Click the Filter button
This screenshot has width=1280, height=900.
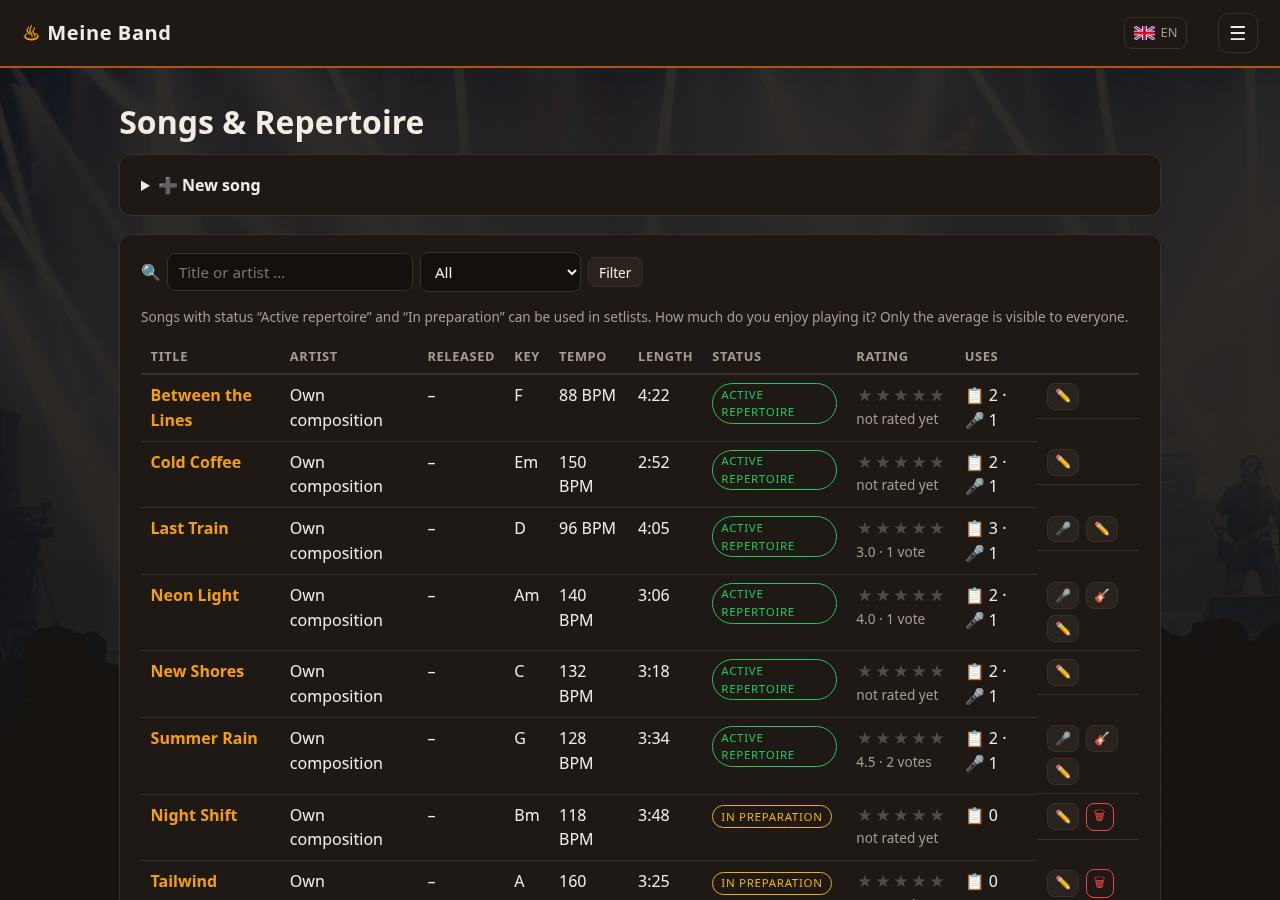(615, 272)
